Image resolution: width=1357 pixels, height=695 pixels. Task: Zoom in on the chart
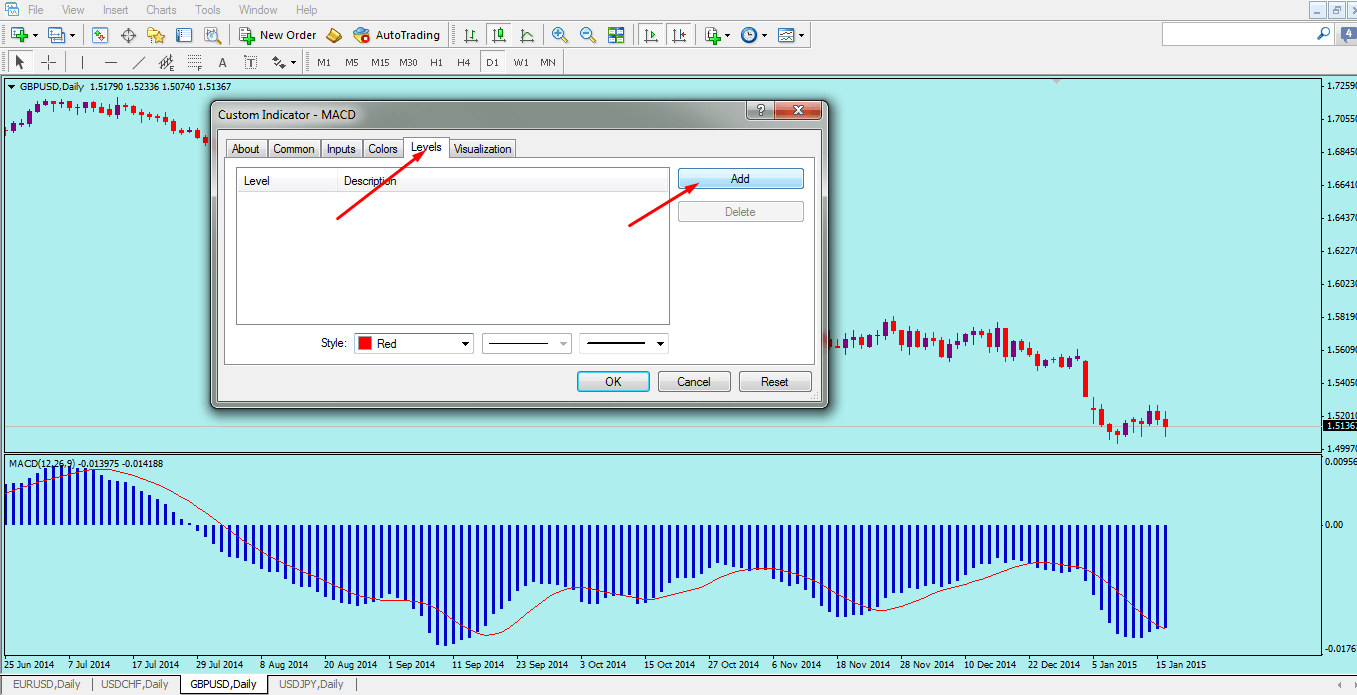(560, 35)
